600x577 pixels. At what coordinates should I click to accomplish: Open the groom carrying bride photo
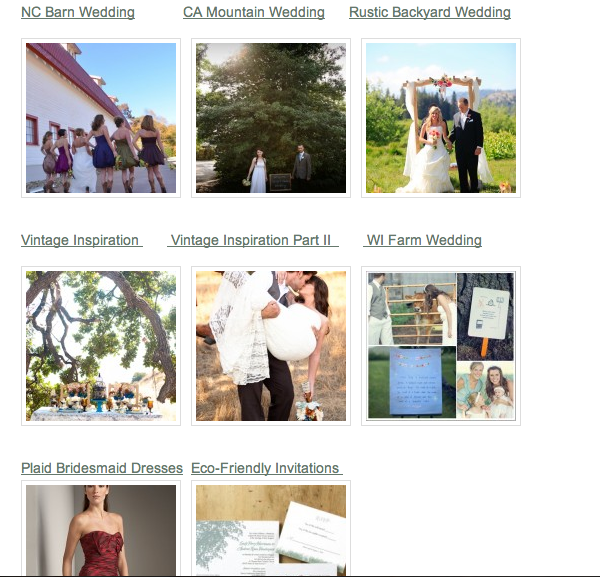click(271, 346)
